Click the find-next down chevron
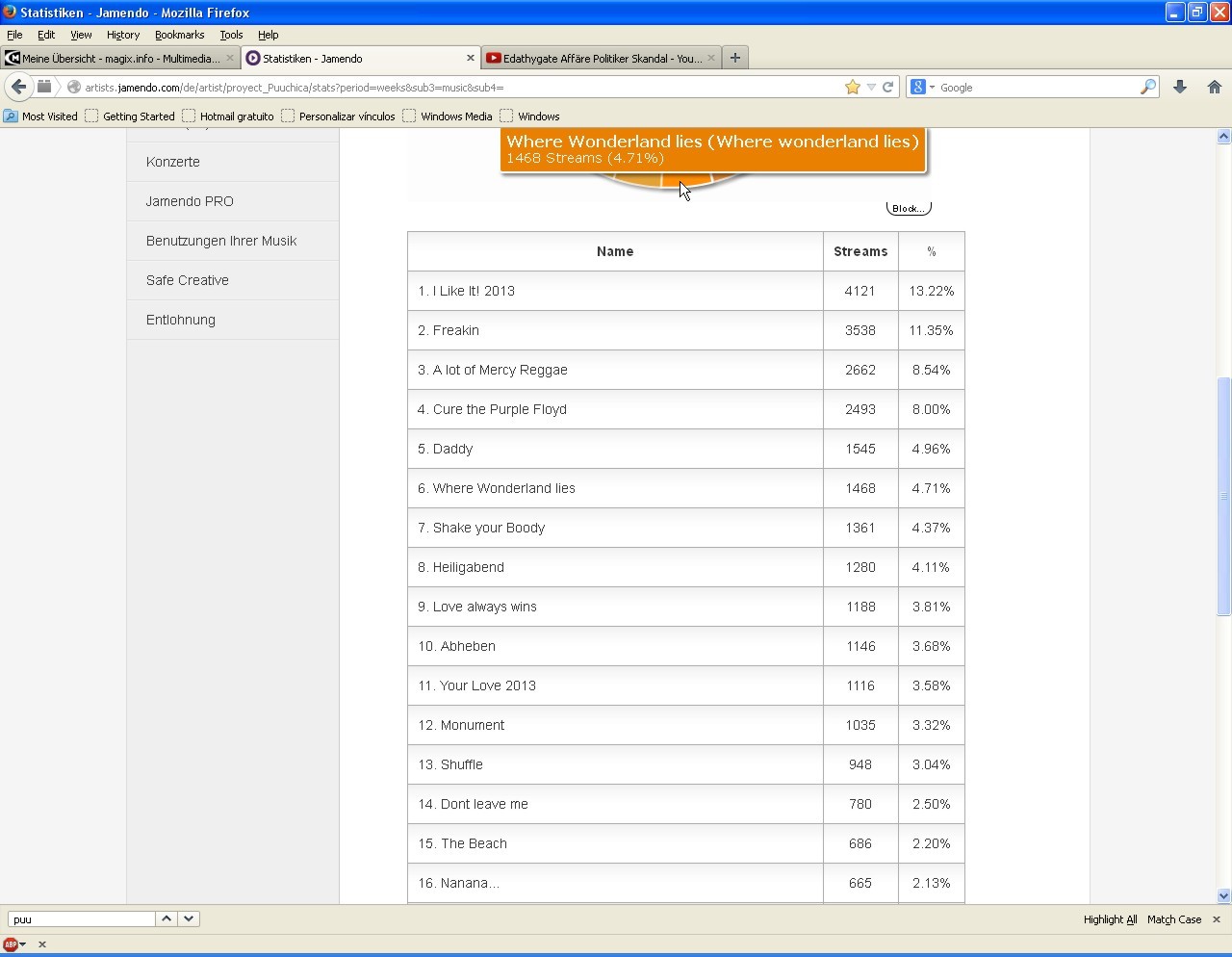 click(x=189, y=918)
